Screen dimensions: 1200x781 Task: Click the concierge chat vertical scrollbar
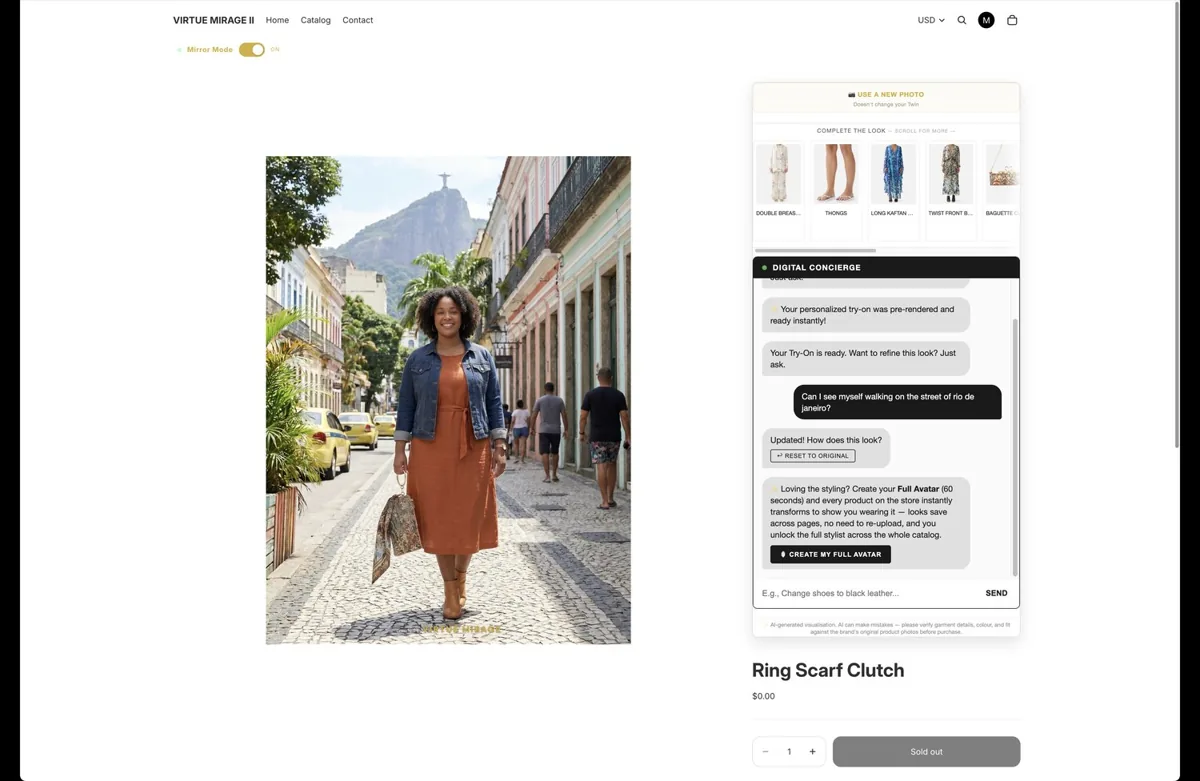point(1015,447)
